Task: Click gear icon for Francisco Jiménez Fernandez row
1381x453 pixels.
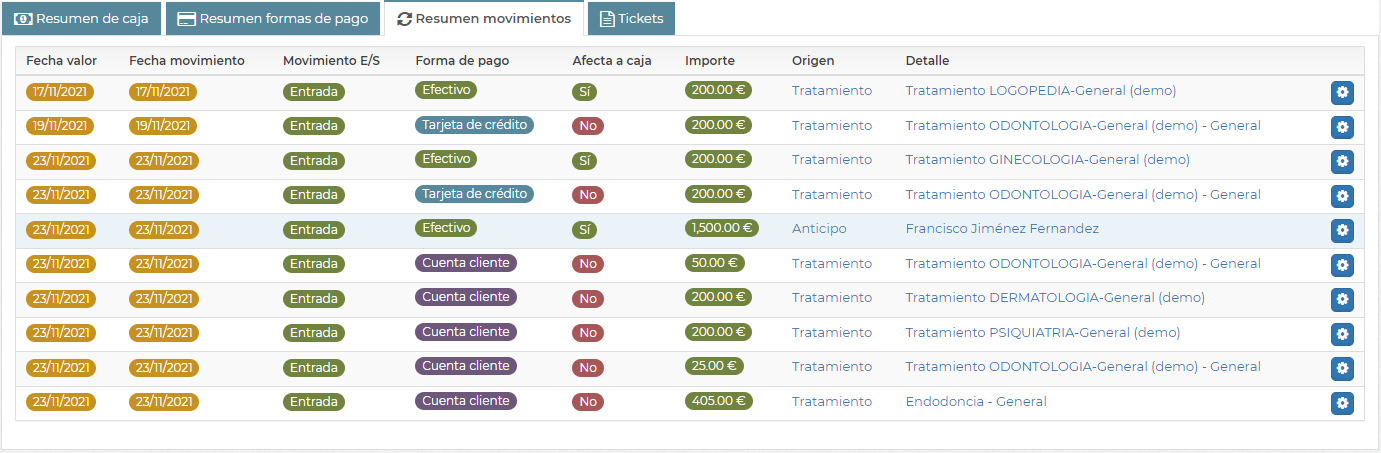Action: tap(1342, 230)
